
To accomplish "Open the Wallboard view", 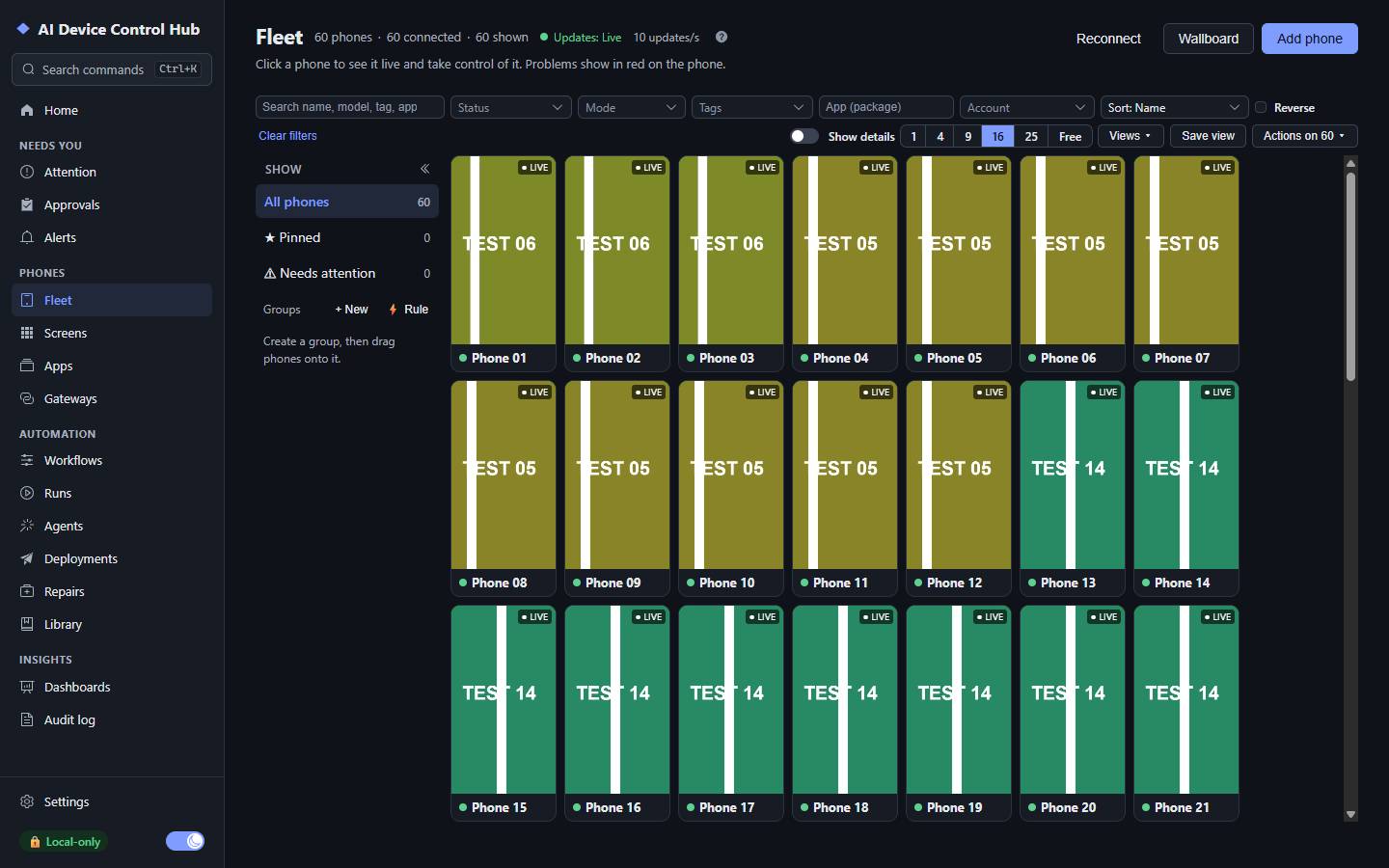I will click(x=1209, y=39).
